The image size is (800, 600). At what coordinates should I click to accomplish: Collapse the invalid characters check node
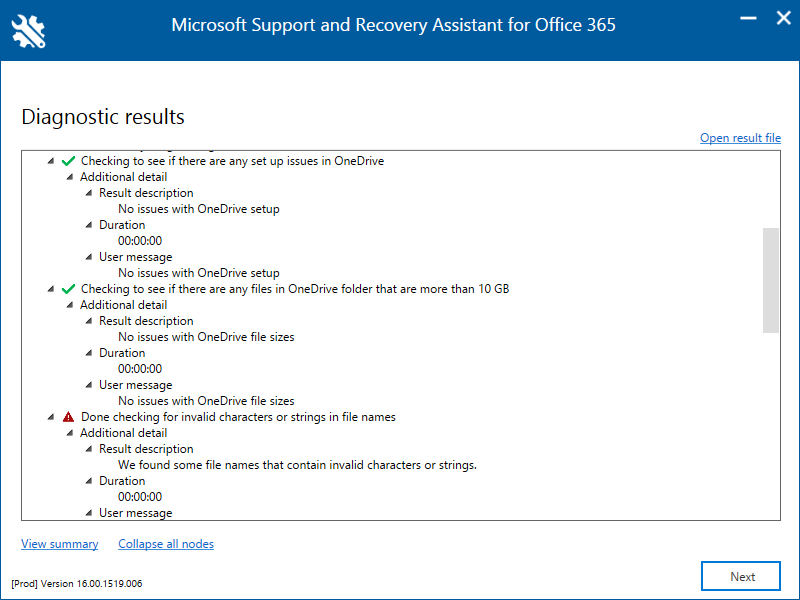[50, 417]
